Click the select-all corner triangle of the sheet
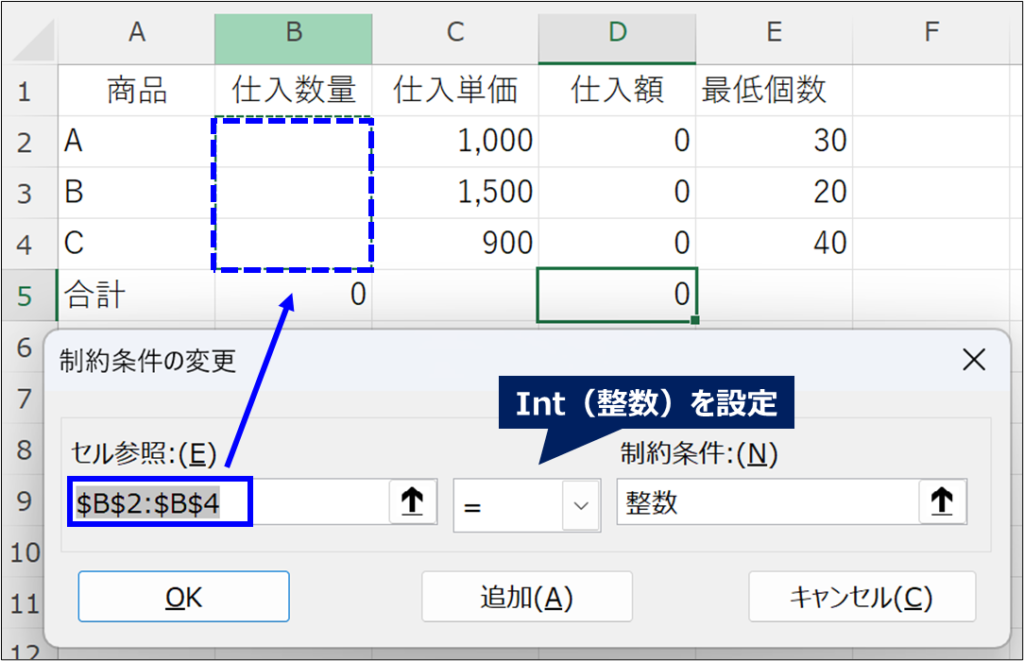This screenshot has width=1024, height=661. pyautogui.click(x=32, y=38)
